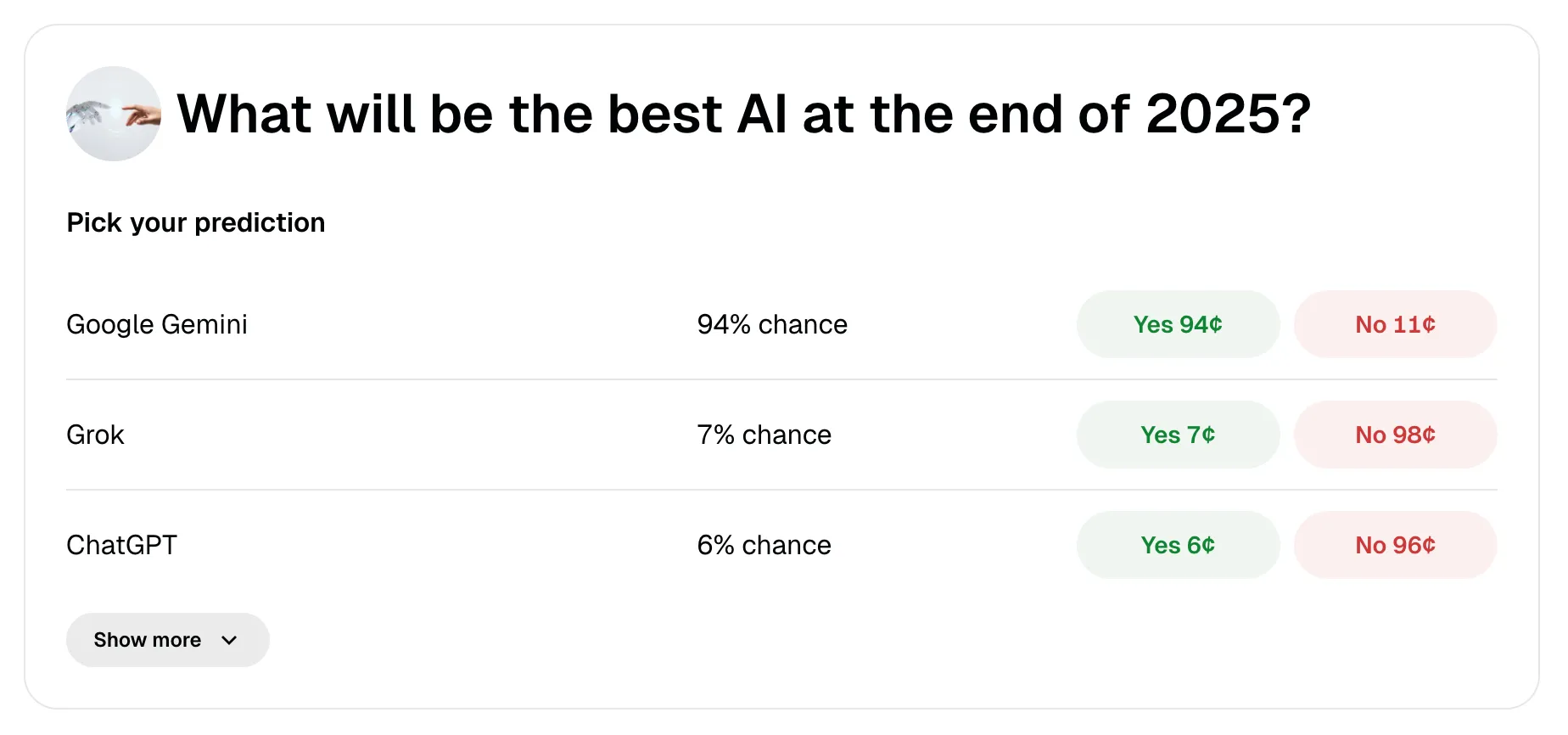Expand the Show more options list
This screenshot has width=1568, height=735.
[167, 640]
